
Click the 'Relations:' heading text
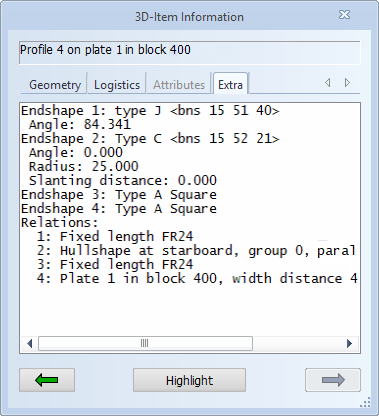(x=60, y=223)
